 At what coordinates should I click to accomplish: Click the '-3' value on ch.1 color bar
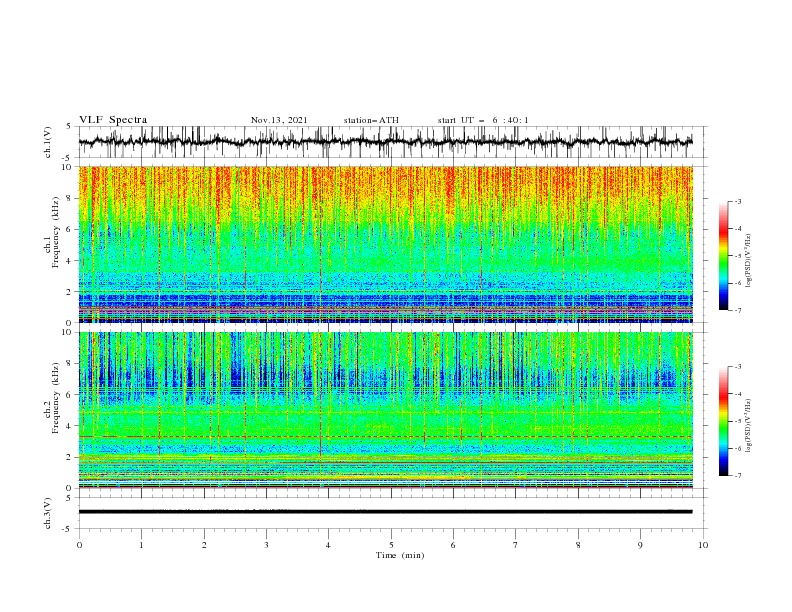coord(737,201)
